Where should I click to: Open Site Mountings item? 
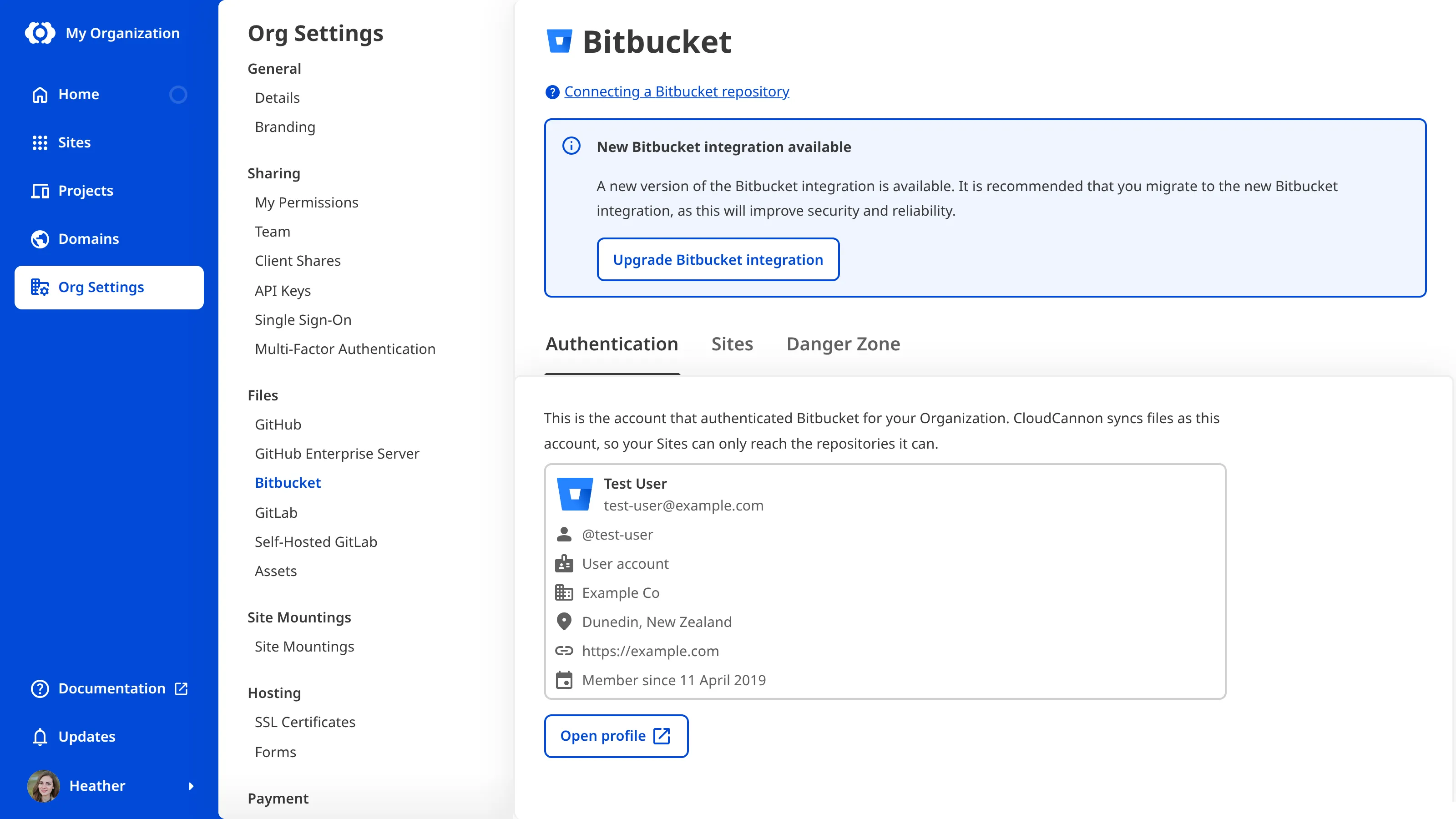pyautogui.click(x=304, y=647)
